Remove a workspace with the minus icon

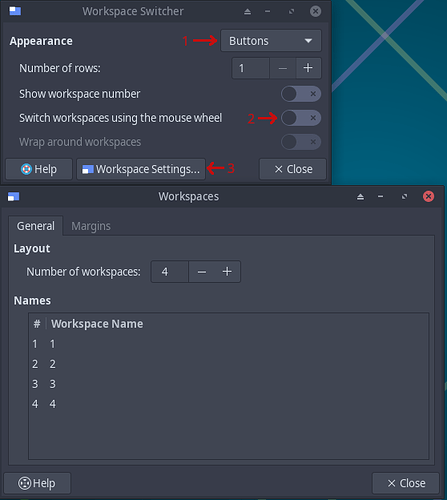click(x=202, y=272)
